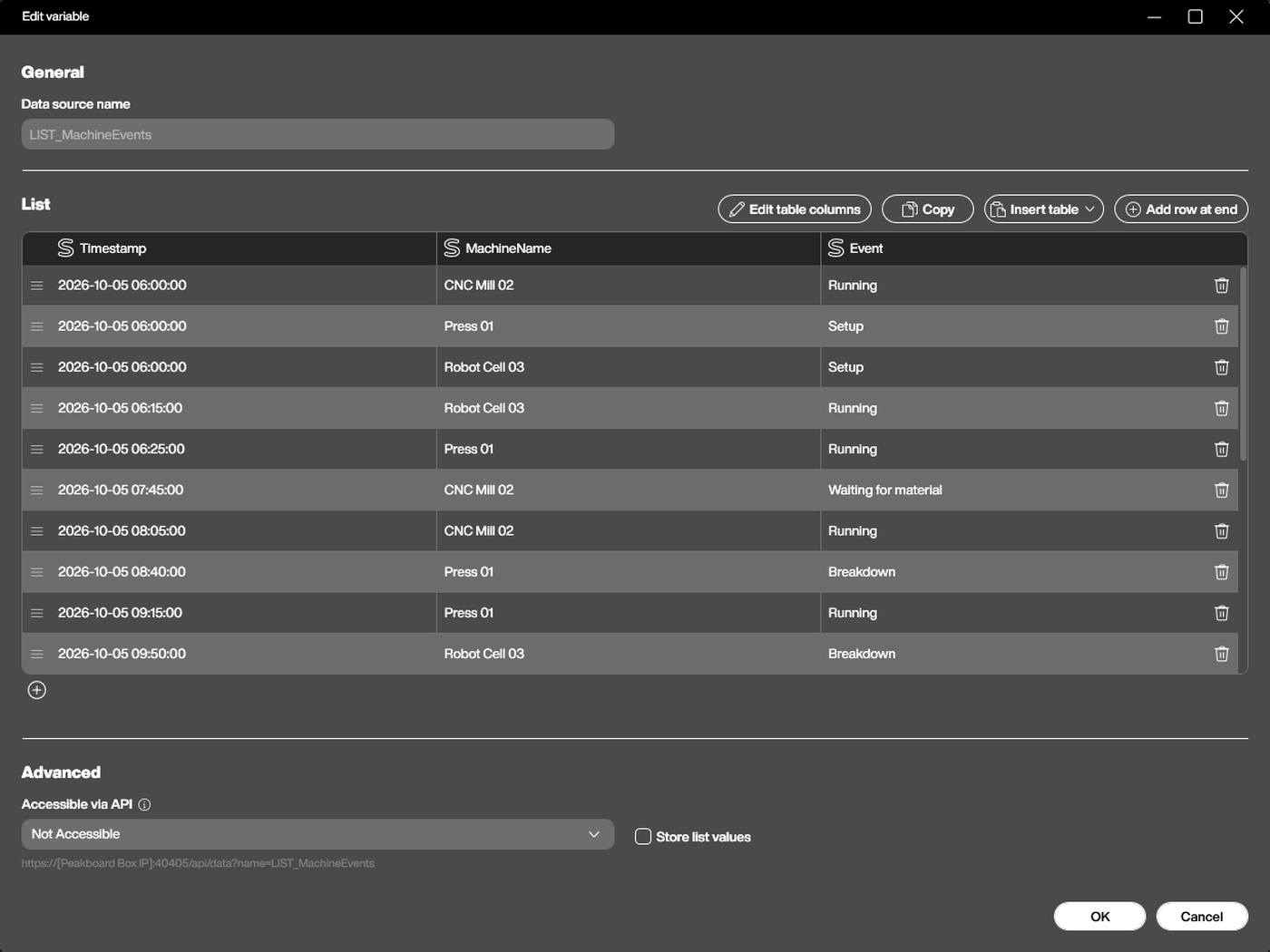Click the Edit table columns button
Viewport: 1270px width, 952px height.
tap(795, 209)
